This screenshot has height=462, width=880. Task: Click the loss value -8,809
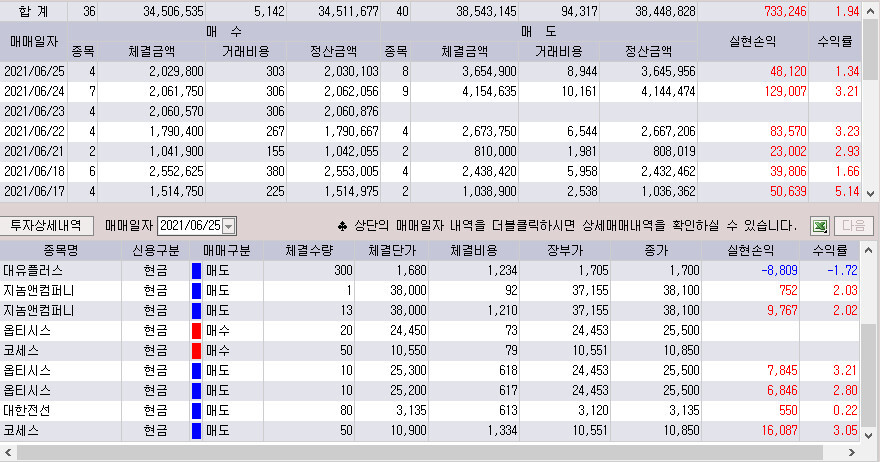click(x=779, y=271)
